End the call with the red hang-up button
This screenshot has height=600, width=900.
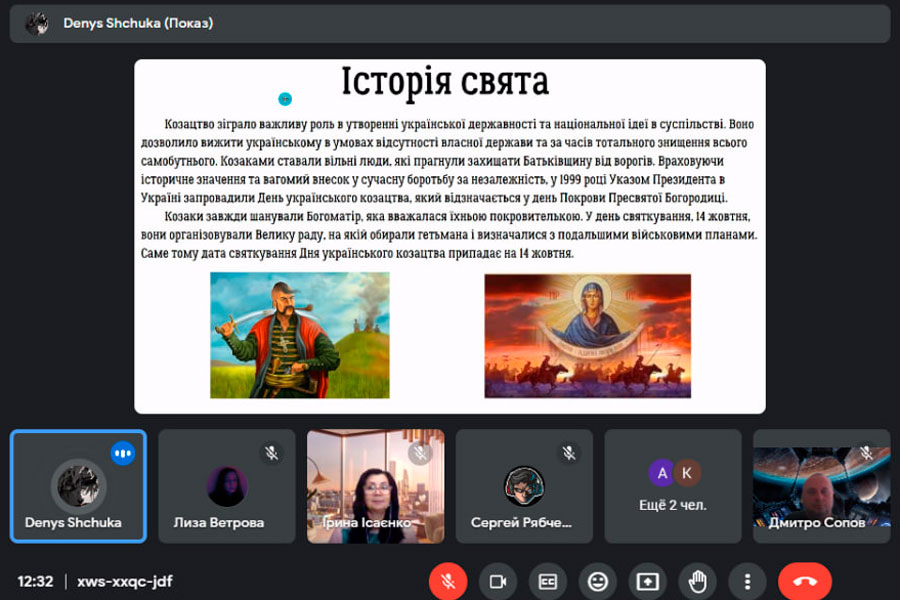coord(805,582)
